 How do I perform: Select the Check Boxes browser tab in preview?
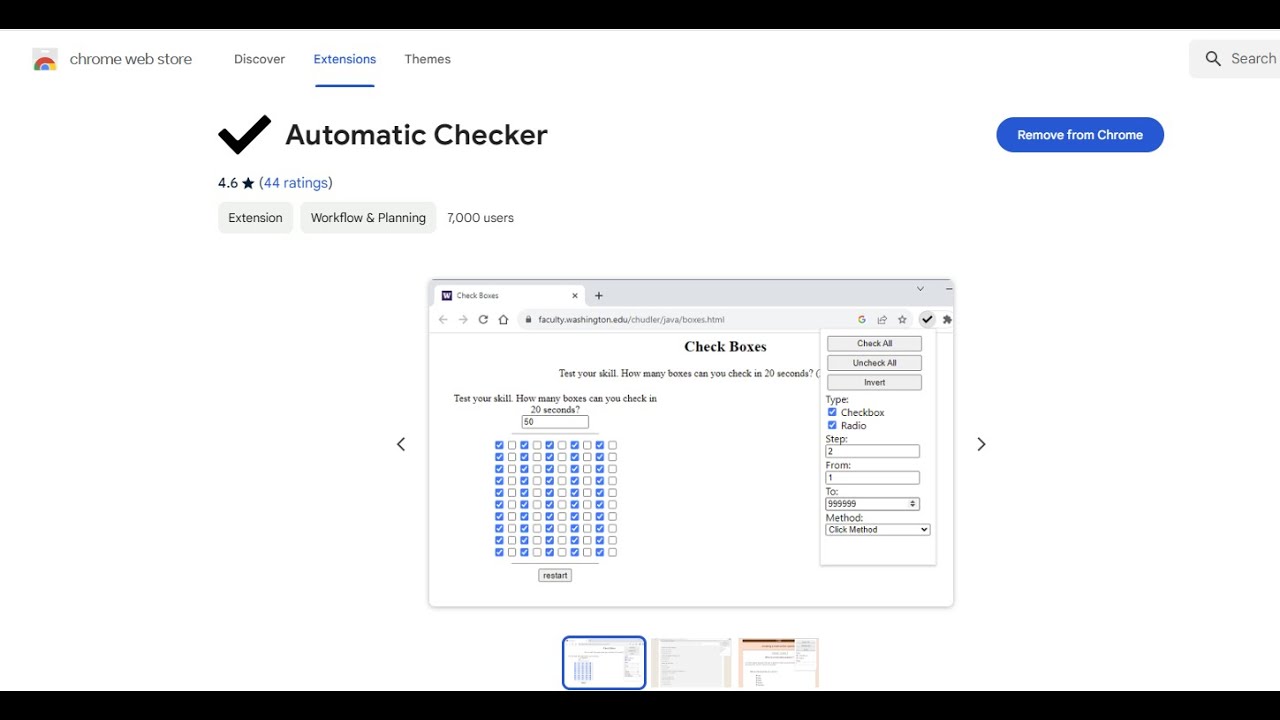click(510, 296)
